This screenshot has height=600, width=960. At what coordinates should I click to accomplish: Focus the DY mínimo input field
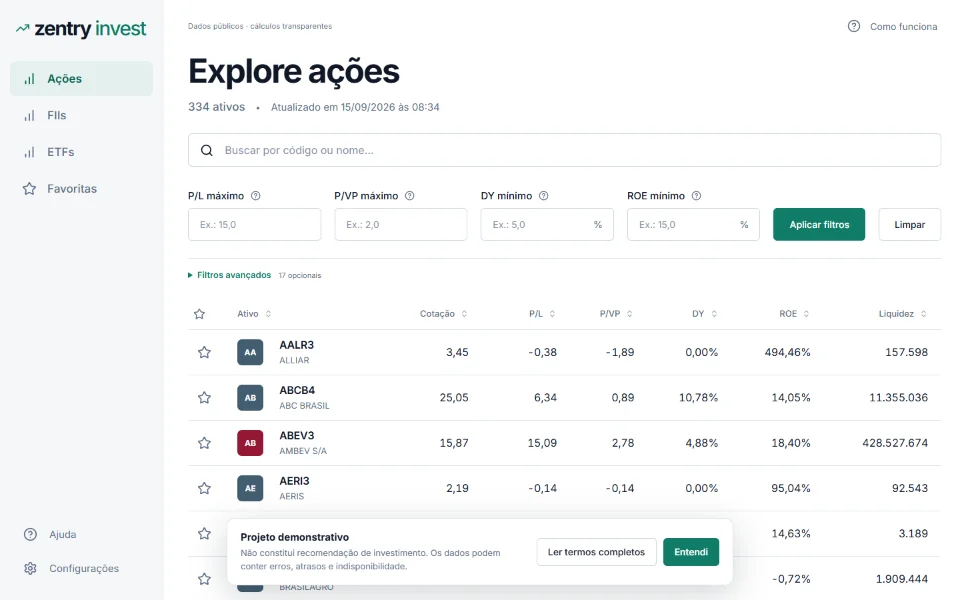coord(547,225)
